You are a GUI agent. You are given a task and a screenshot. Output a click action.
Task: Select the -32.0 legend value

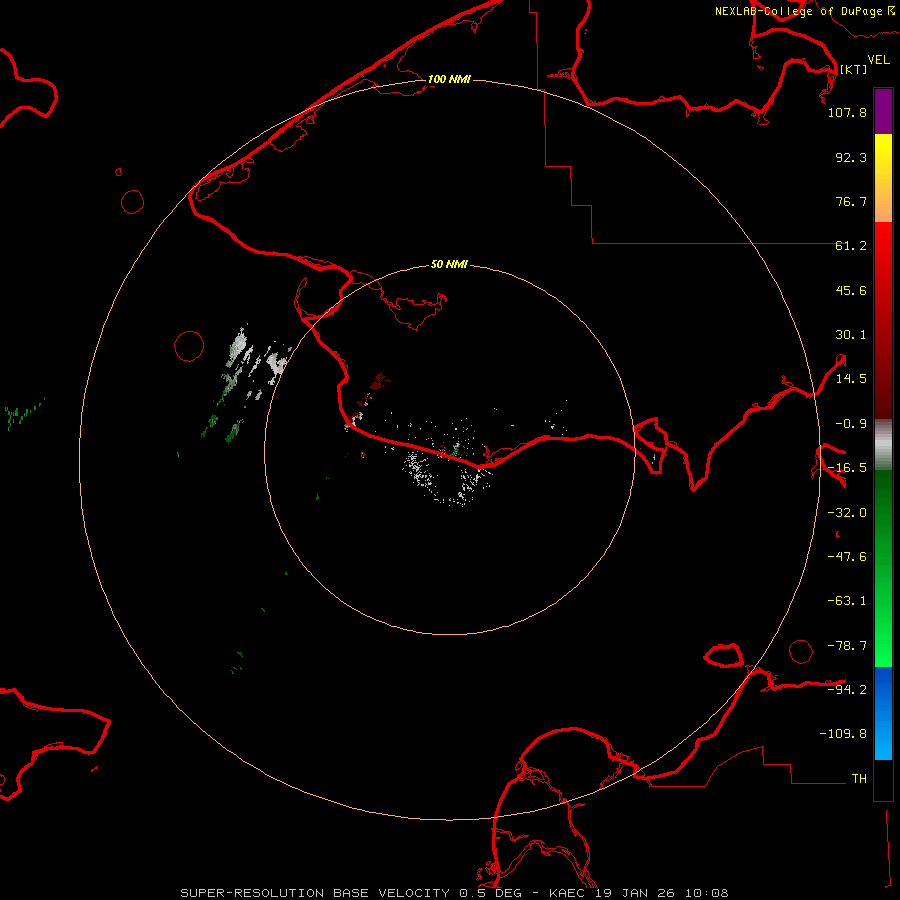pos(847,513)
